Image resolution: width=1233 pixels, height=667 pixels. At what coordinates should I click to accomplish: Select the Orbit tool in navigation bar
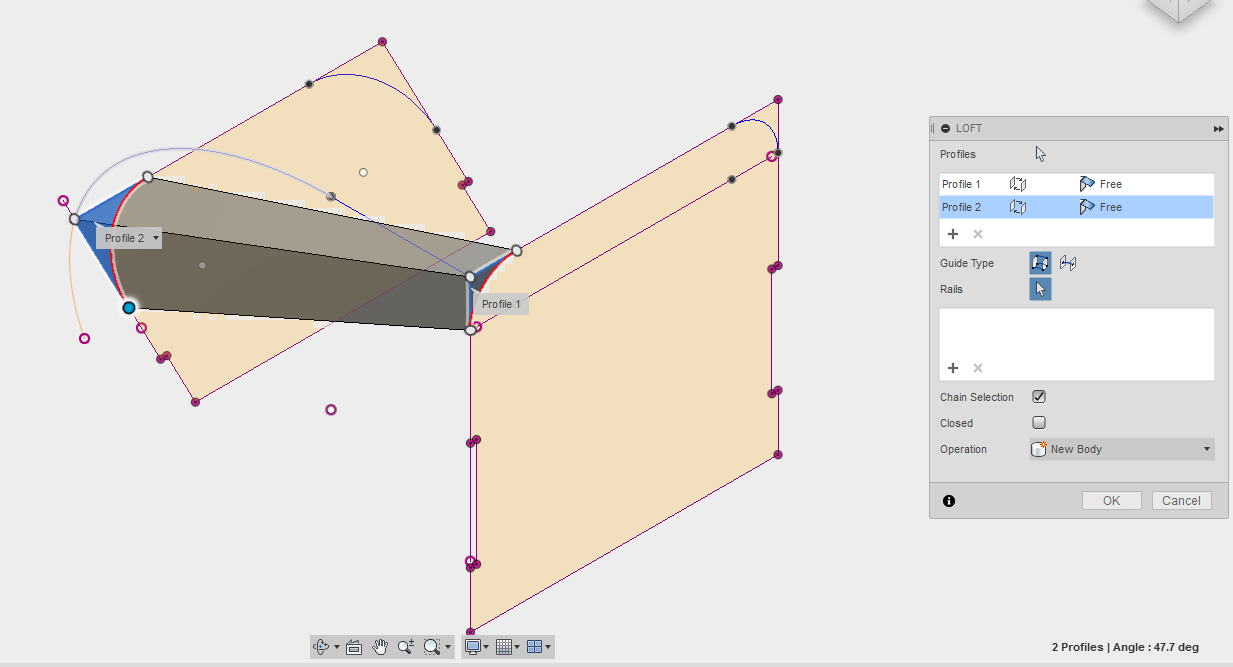tap(321, 647)
